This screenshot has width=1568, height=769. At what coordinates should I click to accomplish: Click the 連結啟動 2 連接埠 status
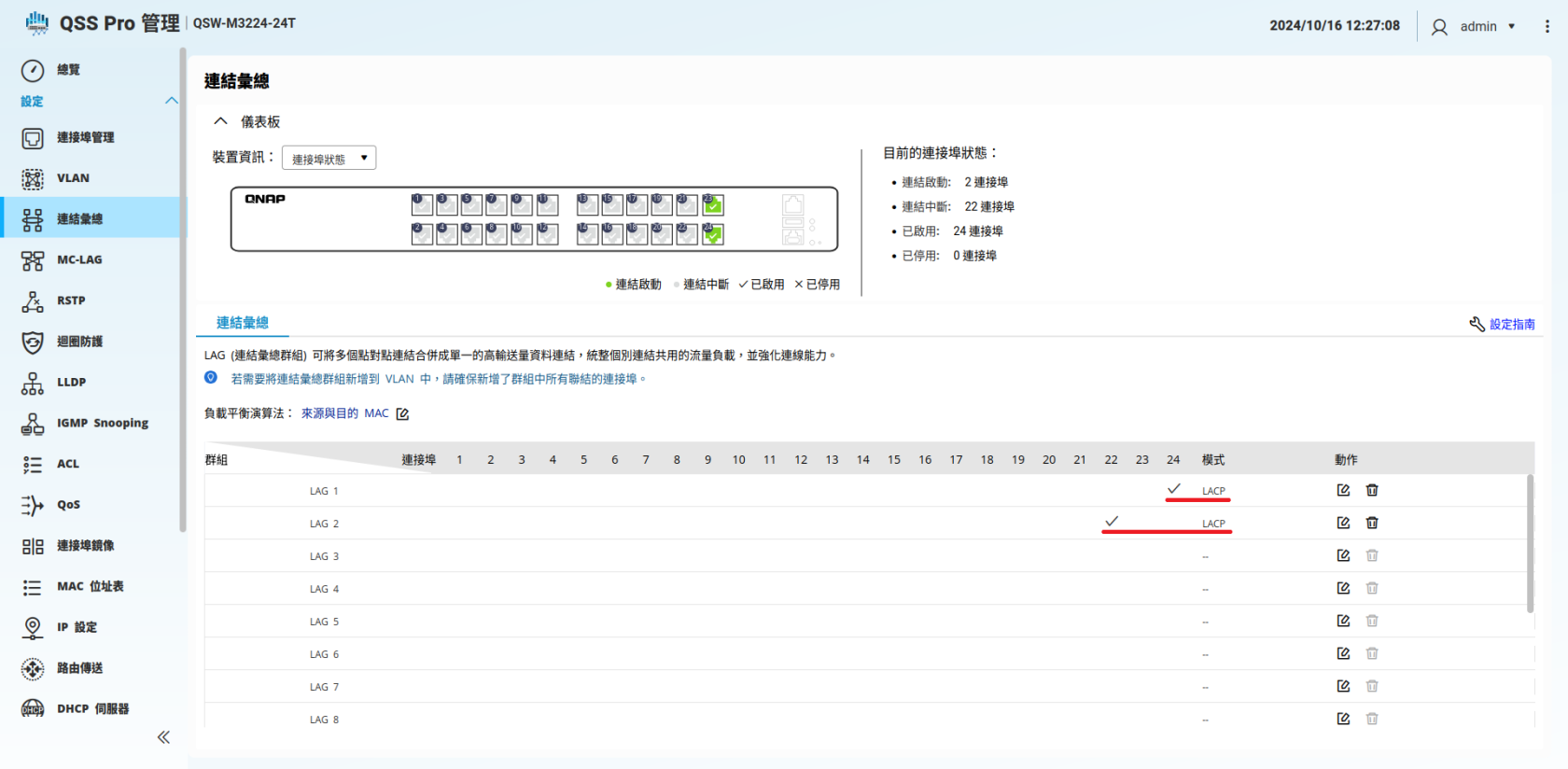click(x=954, y=183)
